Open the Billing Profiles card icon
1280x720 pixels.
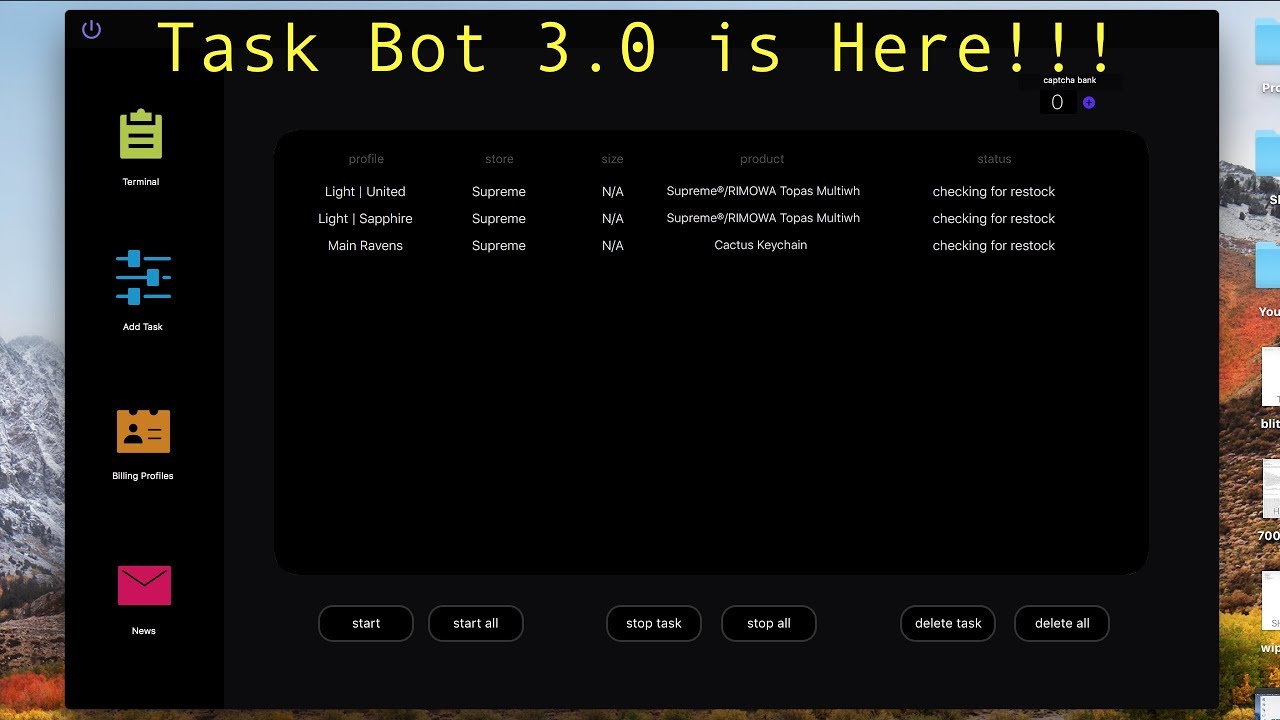143,431
